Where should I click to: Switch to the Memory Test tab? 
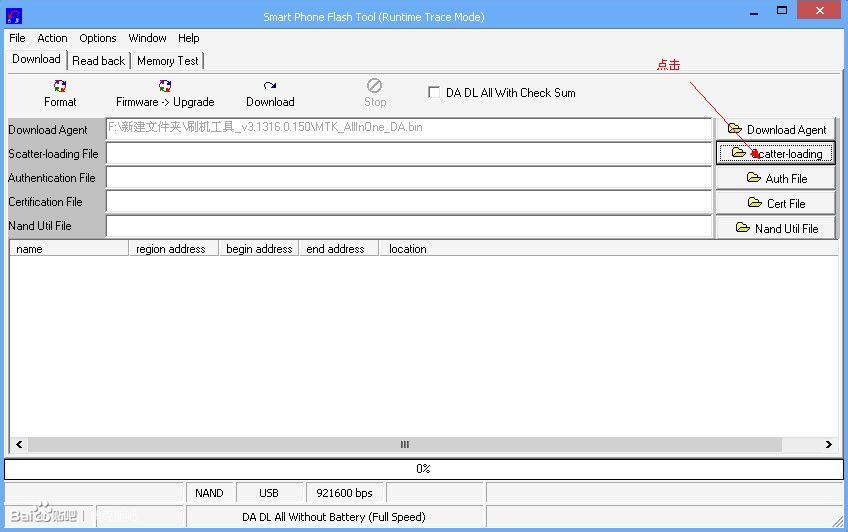click(168, 61)
